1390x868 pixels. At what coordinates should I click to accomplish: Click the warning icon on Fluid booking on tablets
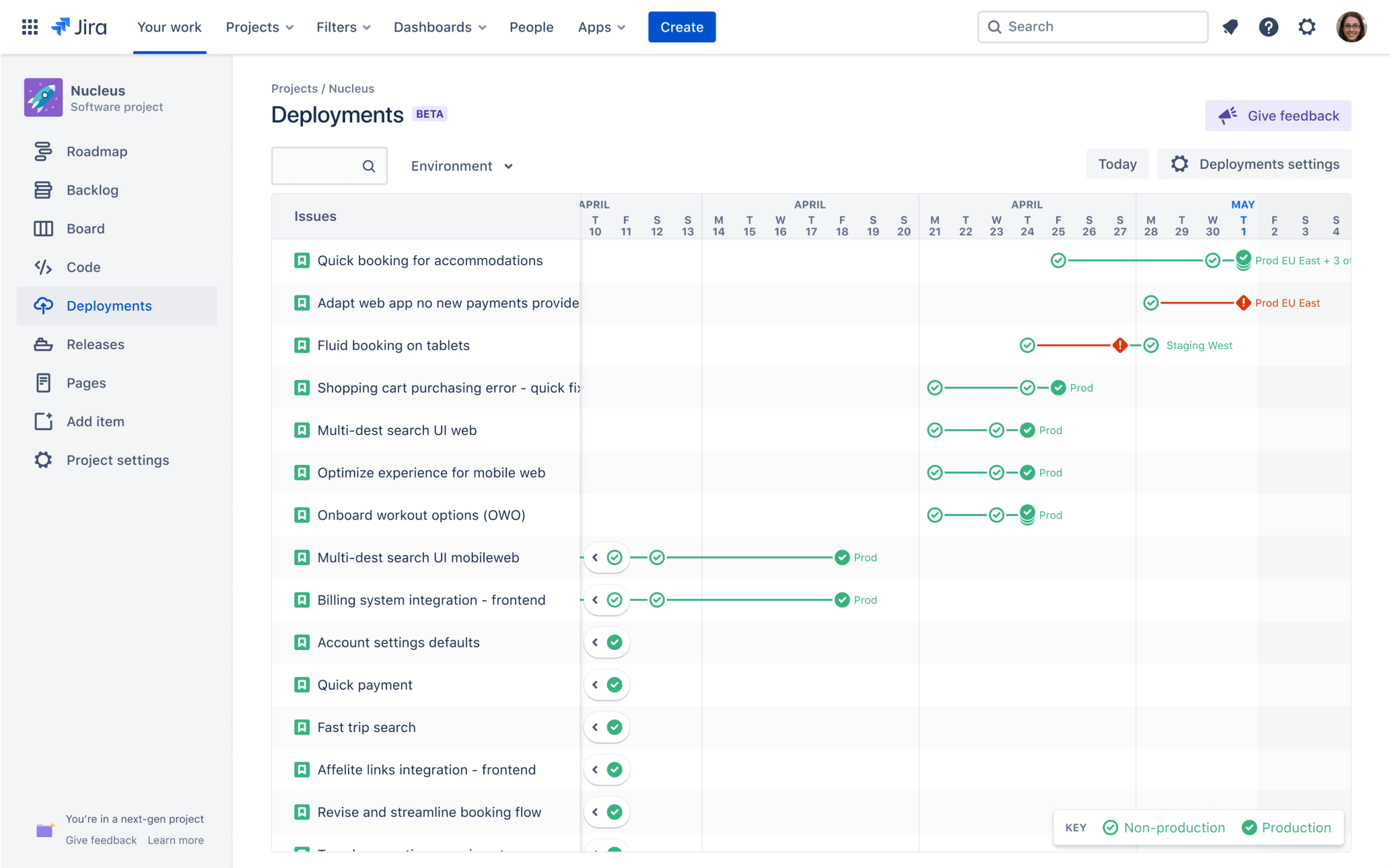point(1120,345)
